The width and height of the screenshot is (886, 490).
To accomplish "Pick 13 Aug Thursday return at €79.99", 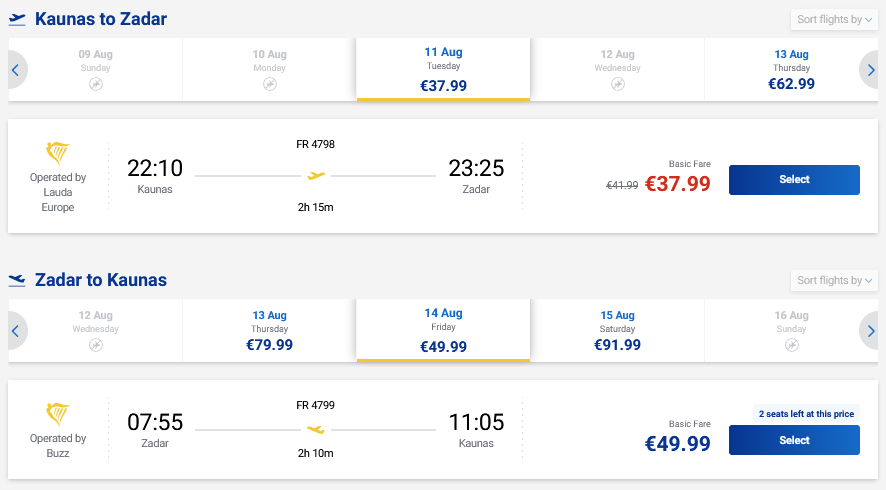I will (269, 330).
